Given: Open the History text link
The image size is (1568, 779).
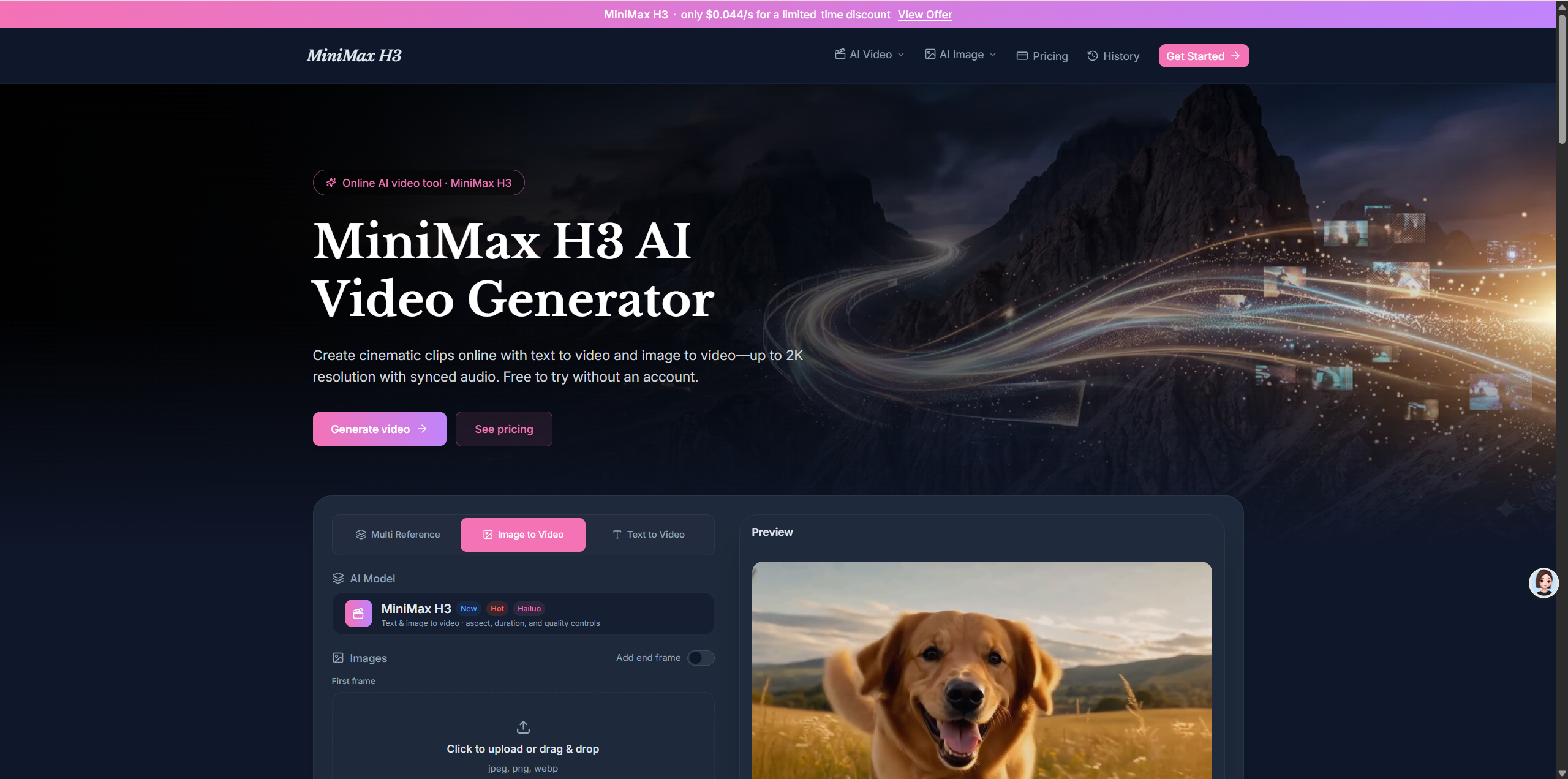Looking at the screenshot, I should click(1121, 56).
